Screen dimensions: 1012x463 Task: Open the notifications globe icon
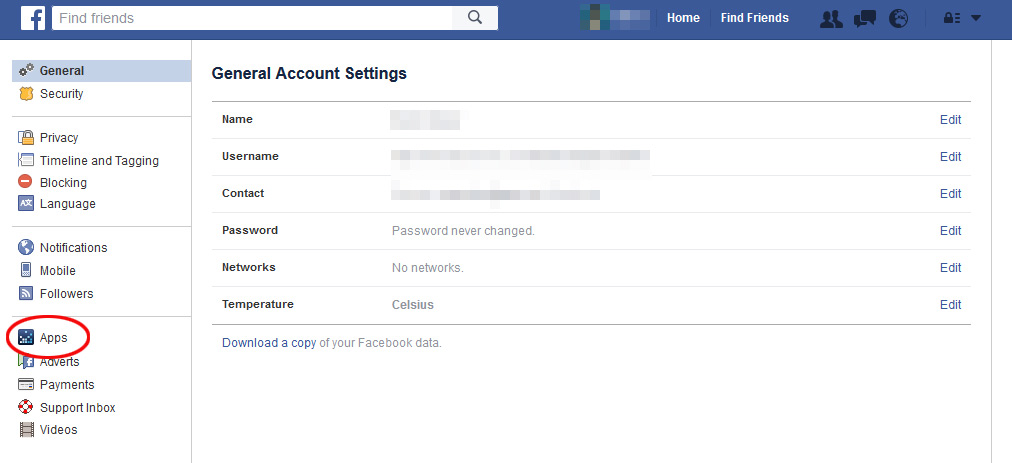898,19
